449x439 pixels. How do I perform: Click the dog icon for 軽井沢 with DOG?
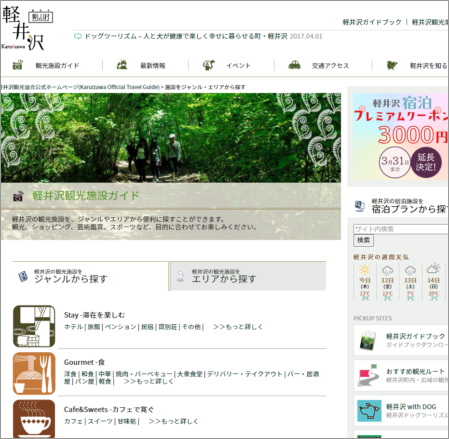[369, 411]
